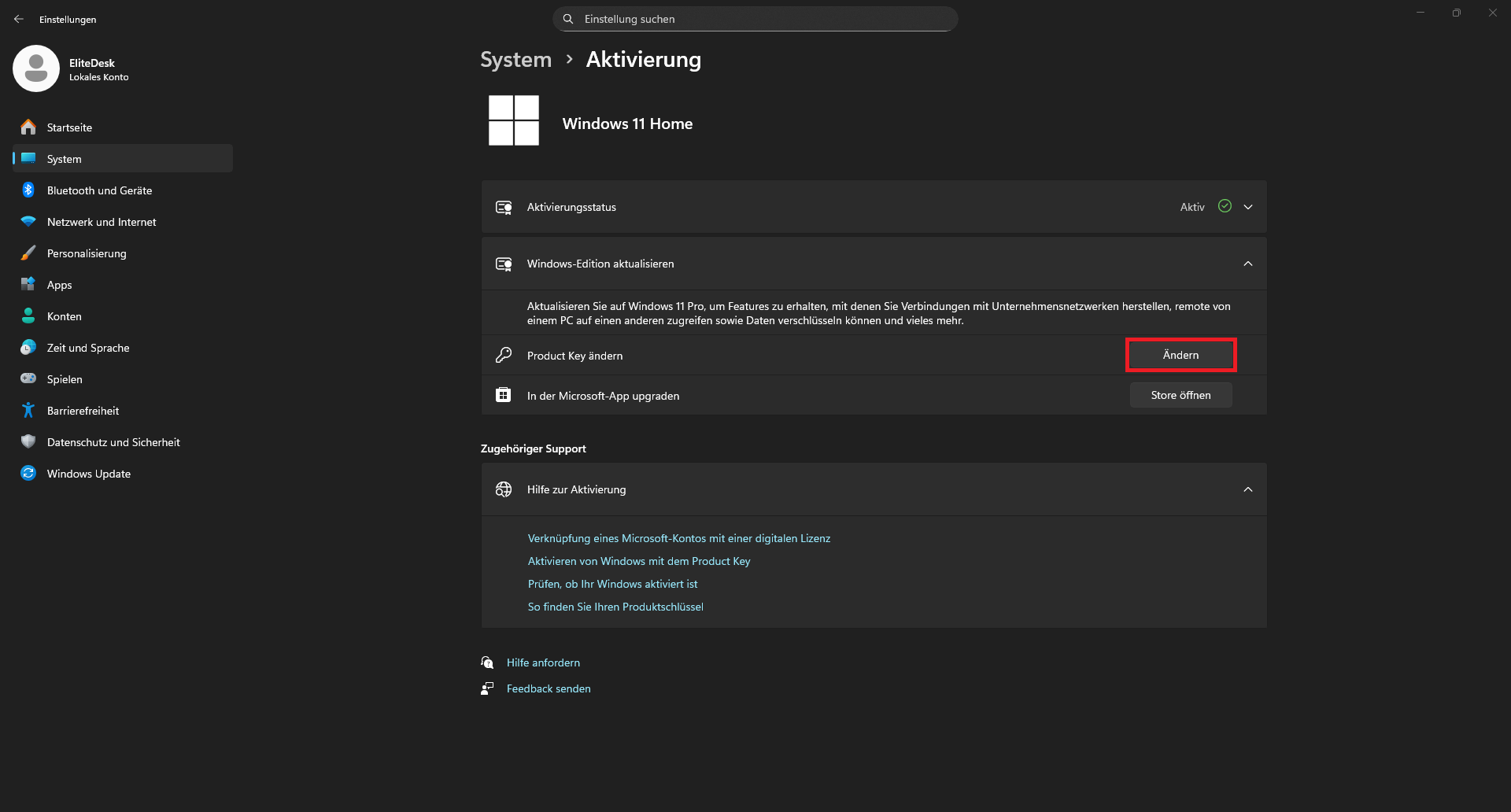Screen dimensions: 1511x812
Task: Click the Zugehöriger Support heading
Action: [533, 448]
